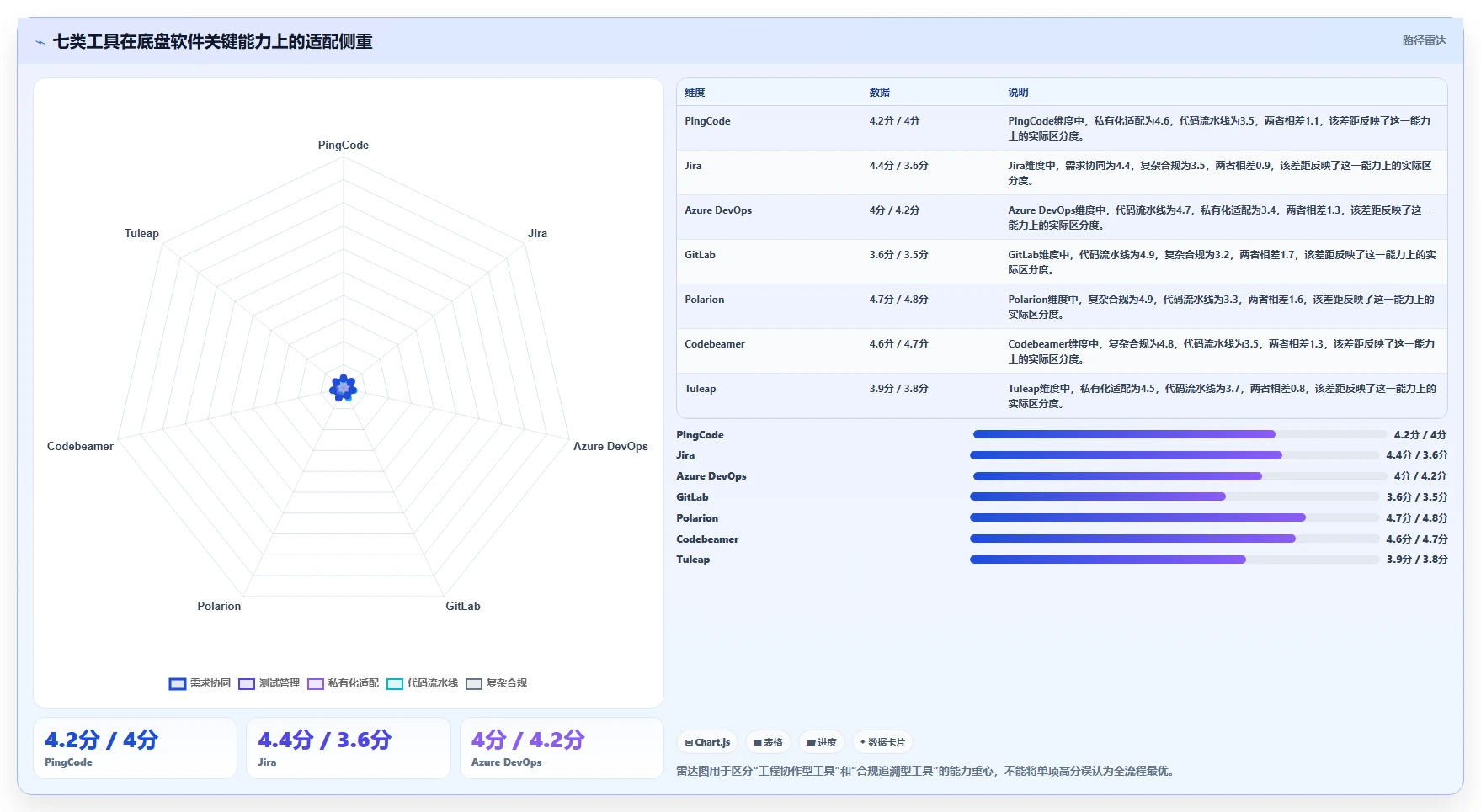The image size is (1481, 812).
Task: Click the 数据卡片 chip
Action: (882, 742)
